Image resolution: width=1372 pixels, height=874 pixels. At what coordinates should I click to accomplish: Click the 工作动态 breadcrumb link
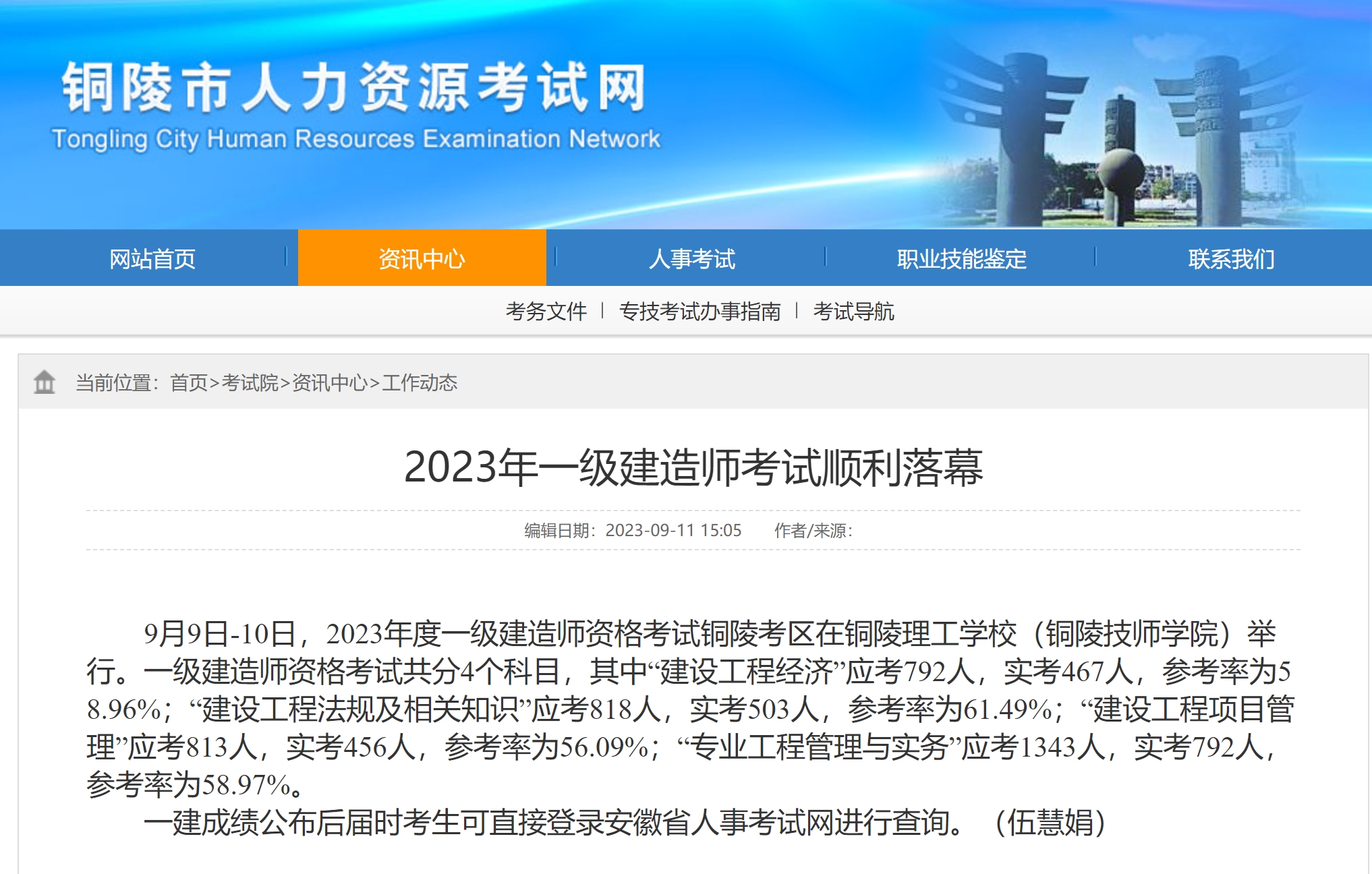pos(420,382)
